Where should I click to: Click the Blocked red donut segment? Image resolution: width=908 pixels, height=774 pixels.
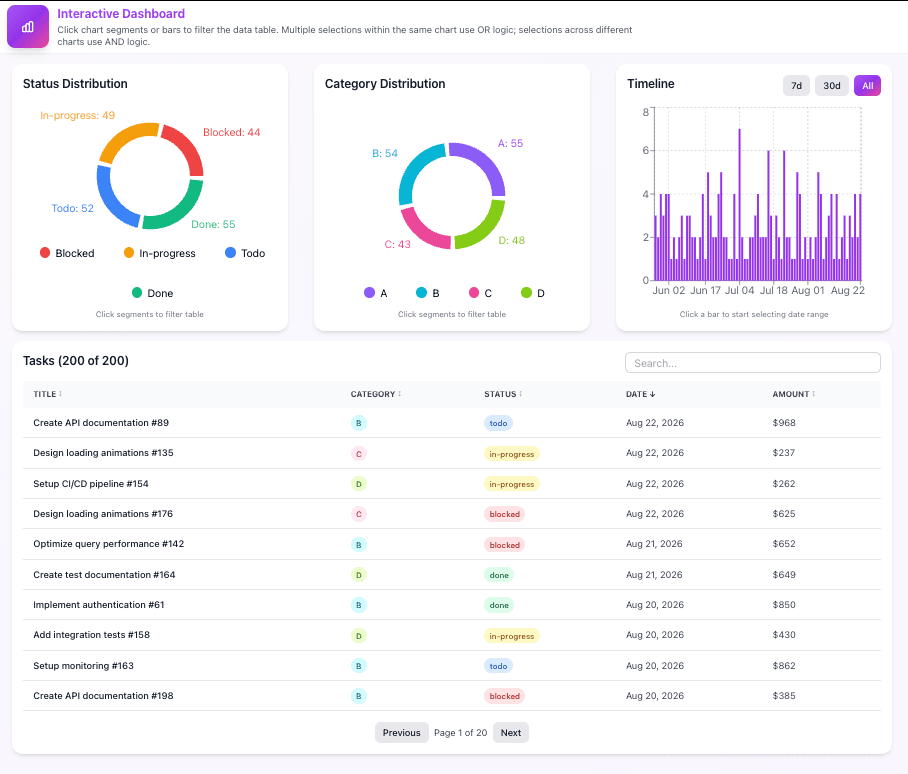click(187, 148)
